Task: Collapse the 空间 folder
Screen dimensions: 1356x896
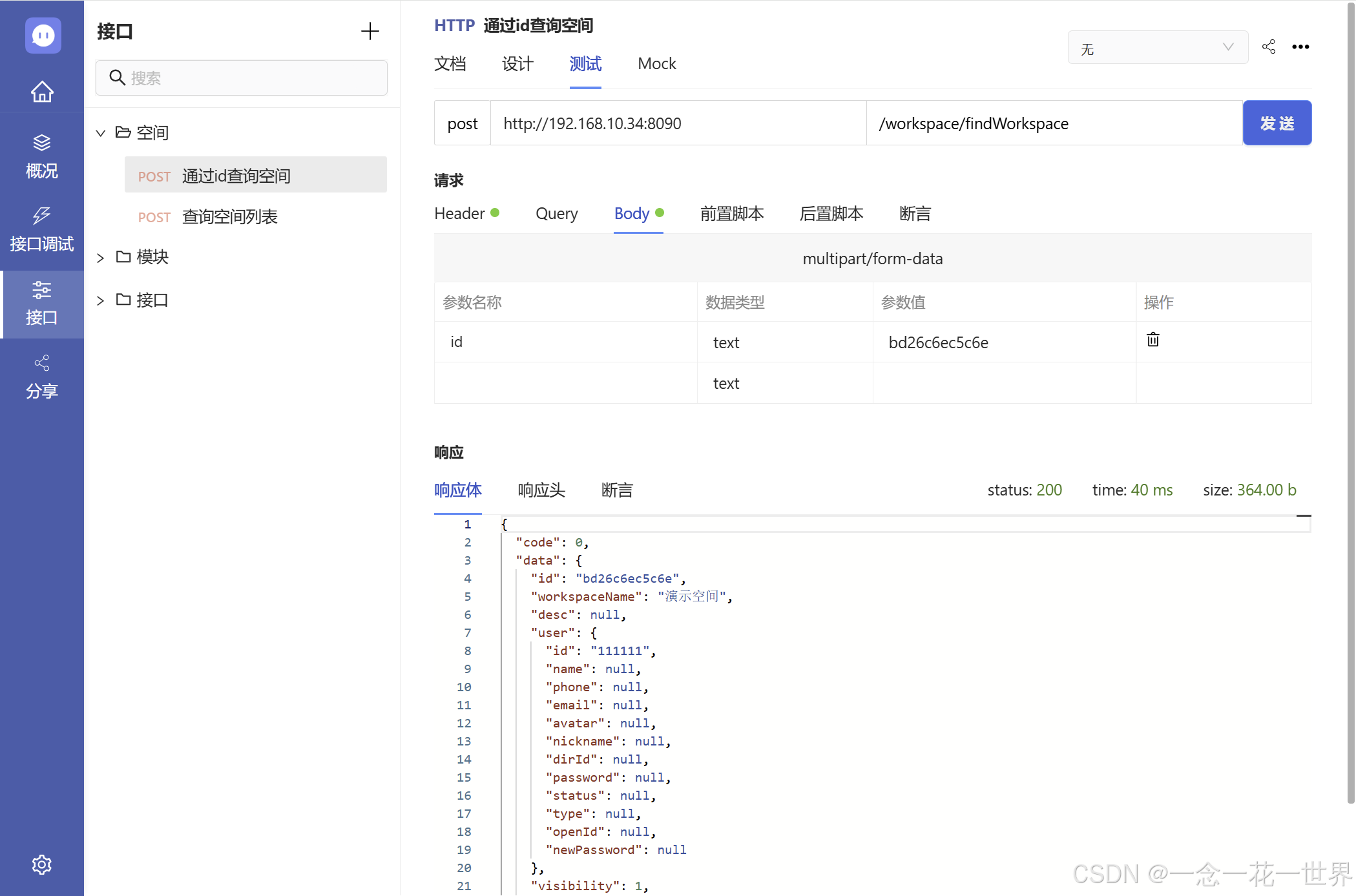Action: point(101,133)
